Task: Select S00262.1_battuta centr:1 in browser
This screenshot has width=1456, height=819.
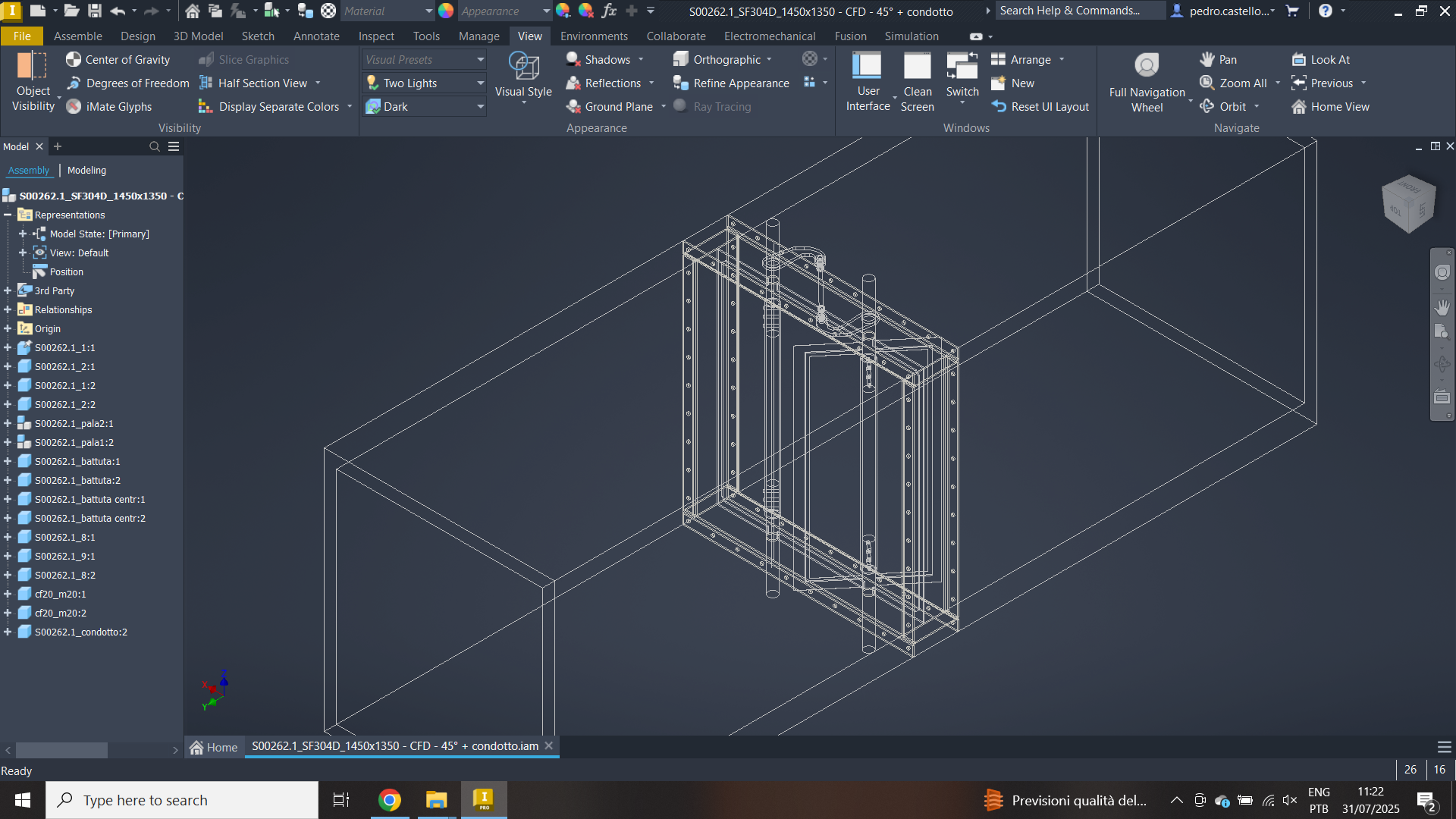Action: 89,499
